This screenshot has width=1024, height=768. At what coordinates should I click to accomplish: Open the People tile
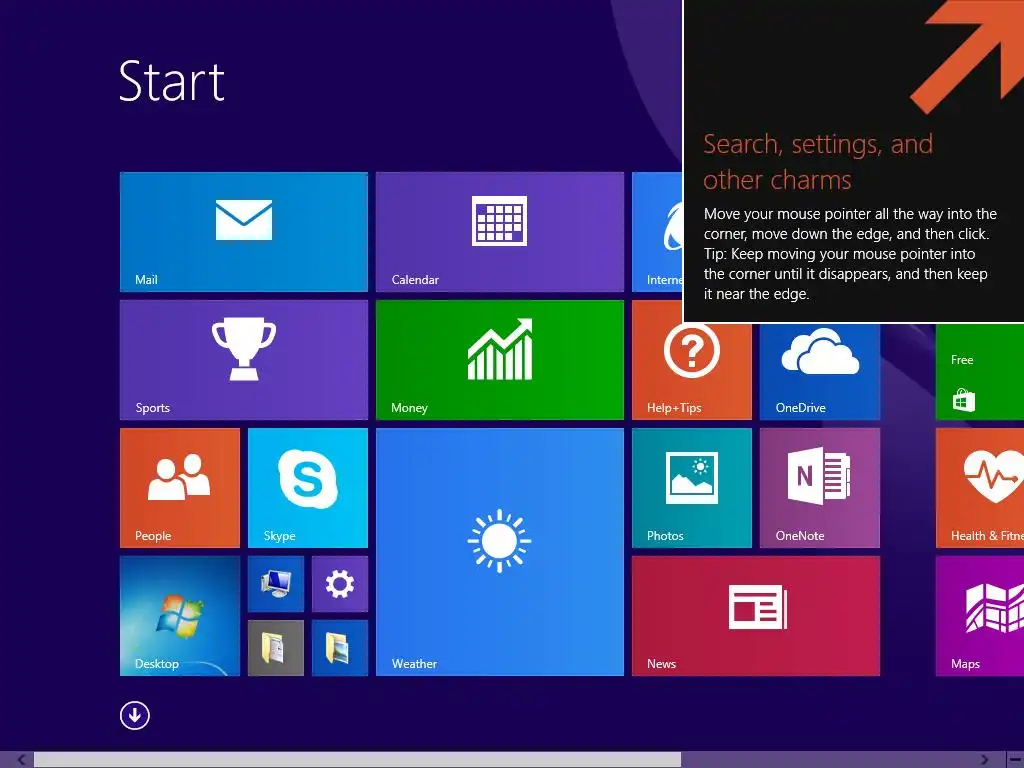tap(180, 488)
